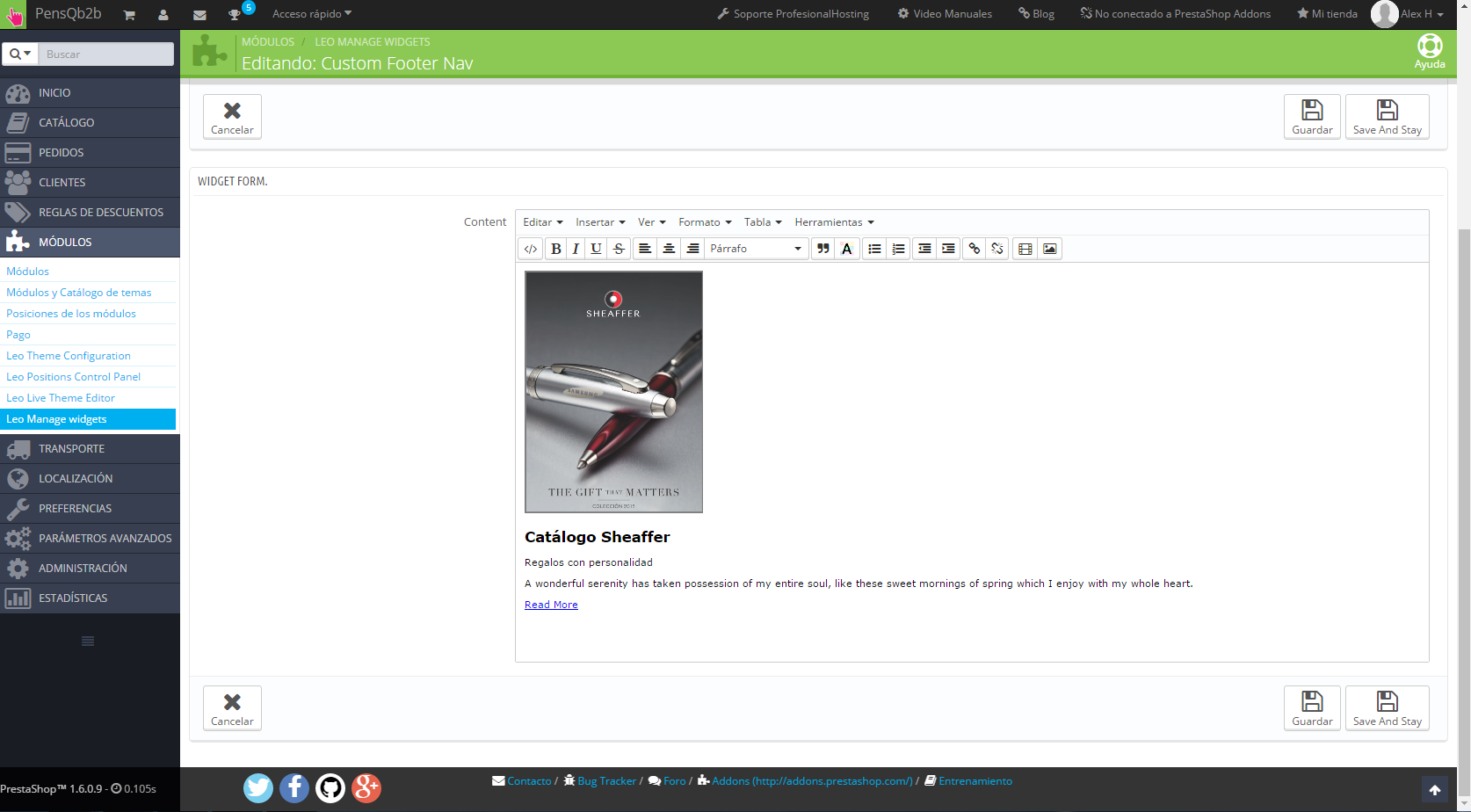Viewport: 1471px width, 812px height.
Task: Open the Bug Tracker footer link
Action: 600,781
